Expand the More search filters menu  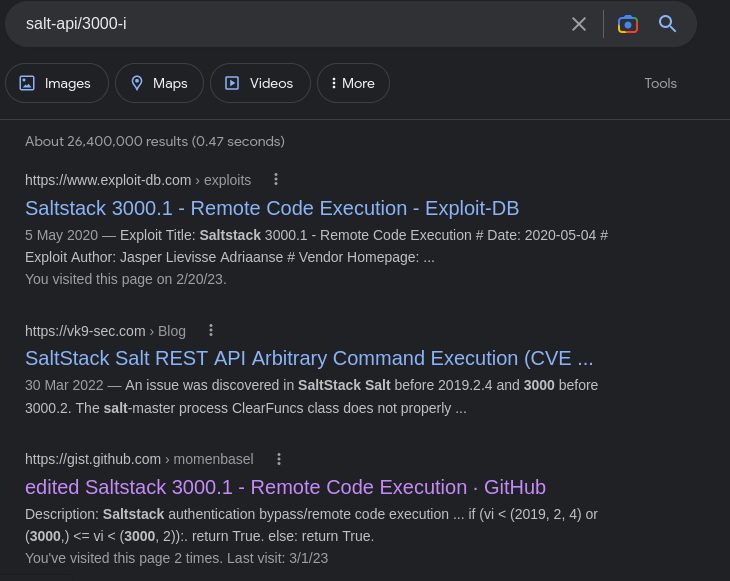pos(353,83)
